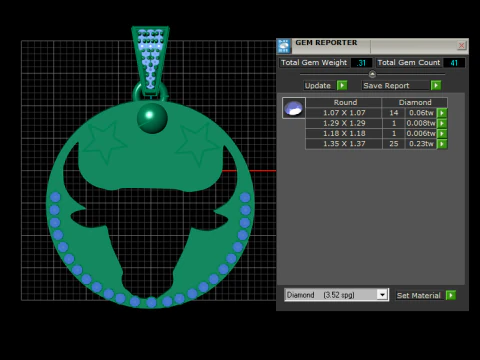
Task: Click the collapse arrow under the totals
Action: pyautogui.click(x=372, y=74)
